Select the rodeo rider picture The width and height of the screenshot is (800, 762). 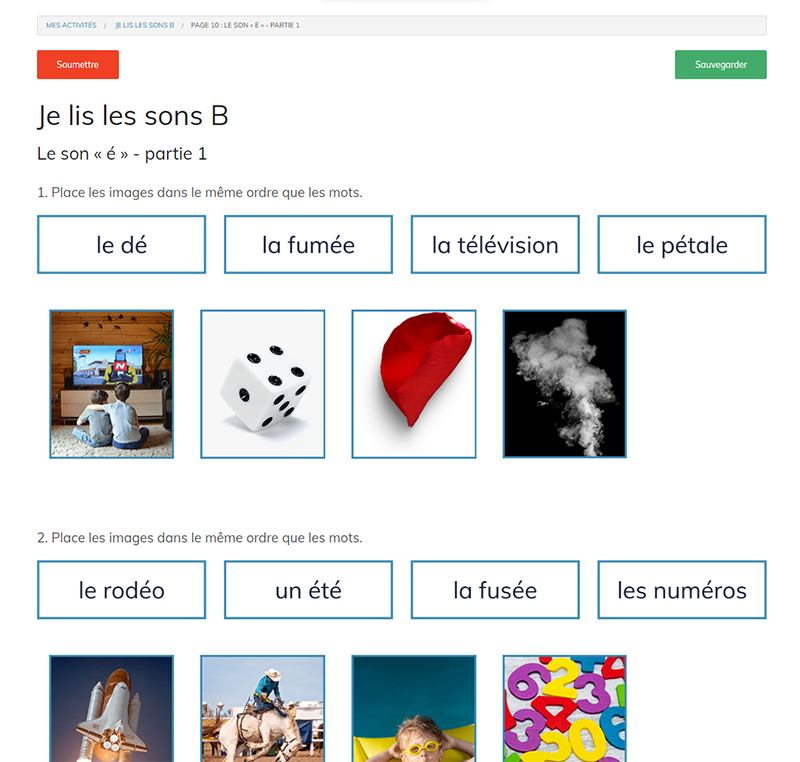click(263, 709)
